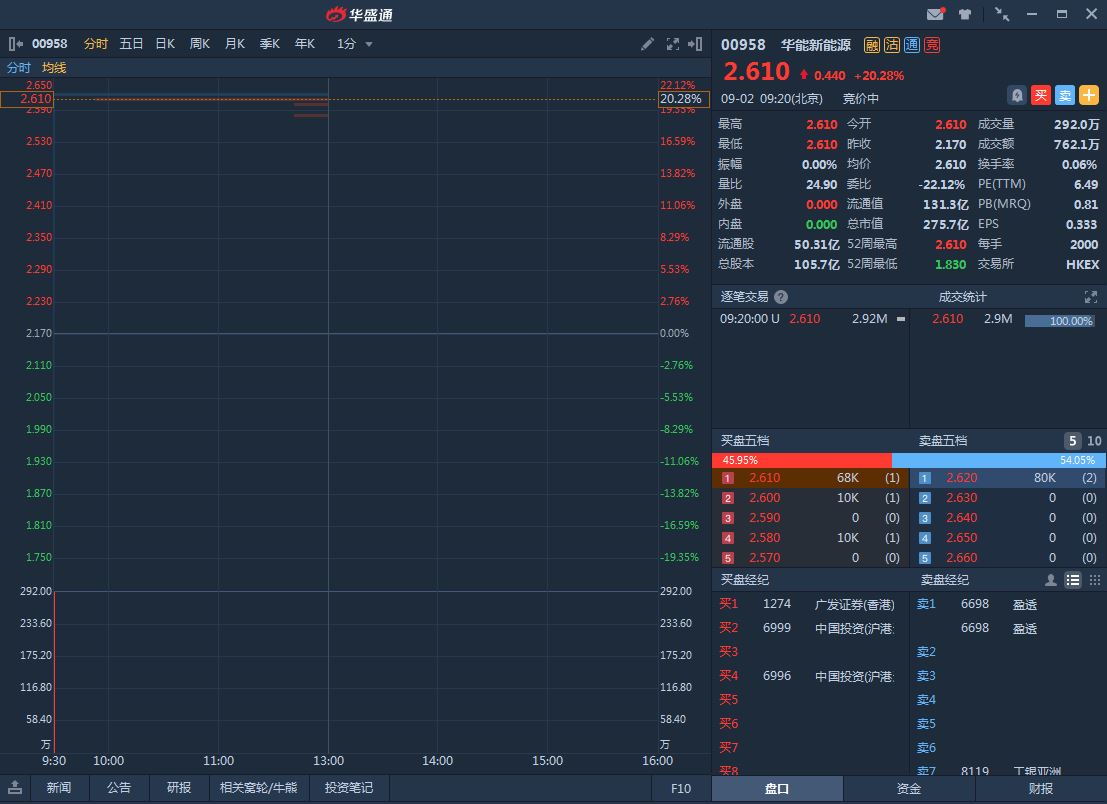1107x804 pixels.
Task: Select the pencil drawing tool
Action: 647,44
